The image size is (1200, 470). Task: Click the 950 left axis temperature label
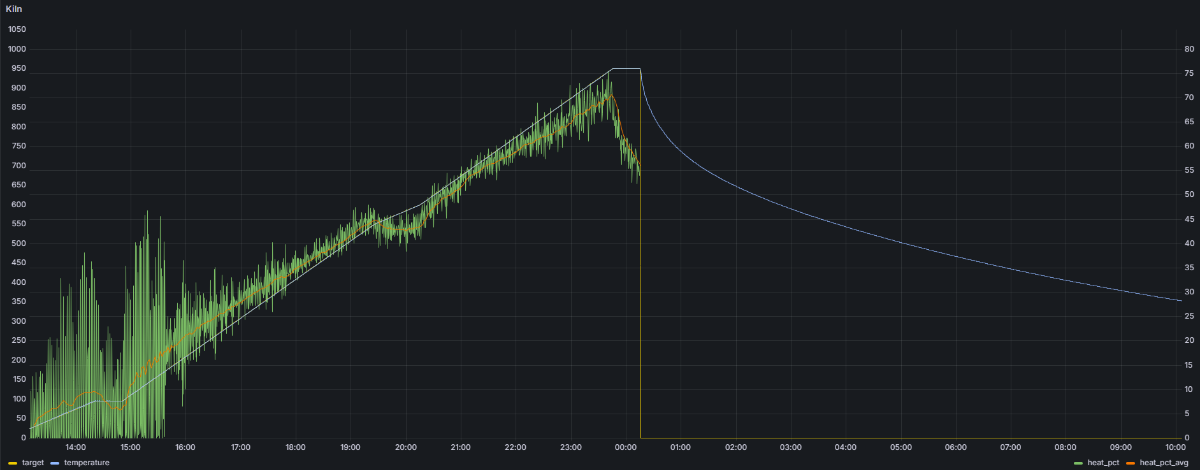(16, 68)
